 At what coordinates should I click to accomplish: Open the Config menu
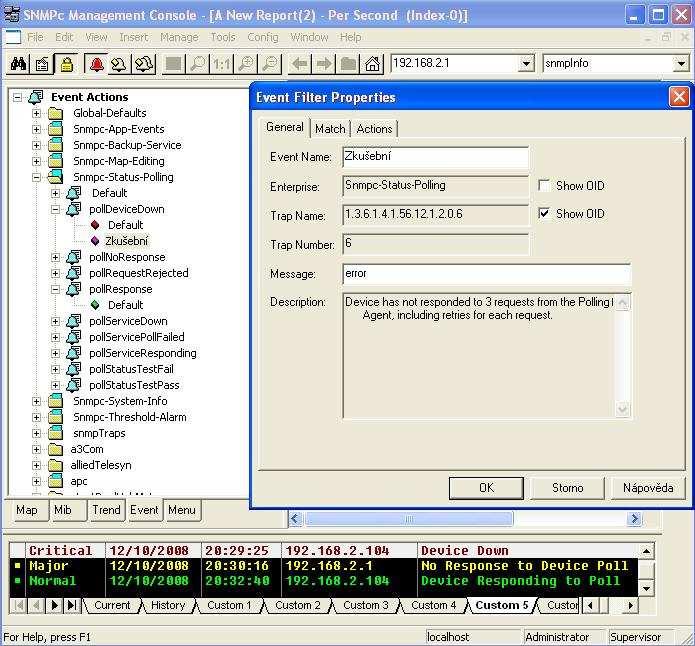263,37
